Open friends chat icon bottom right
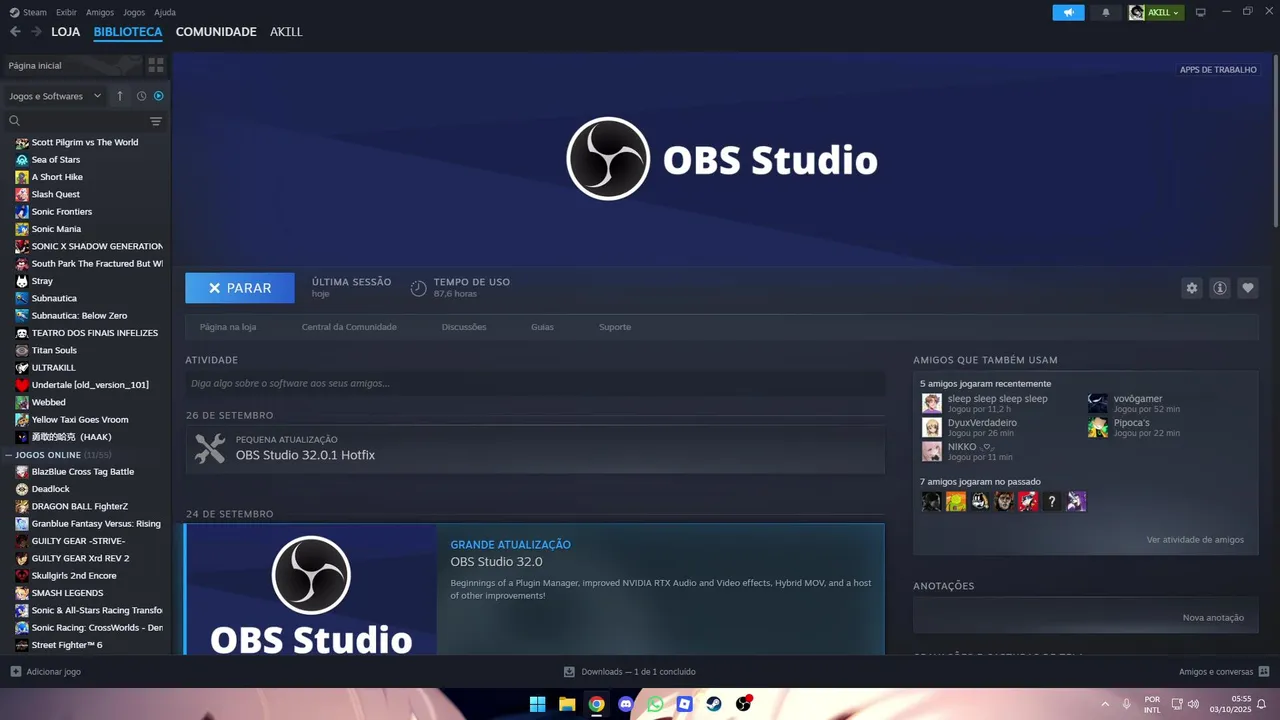Screen dimensions: 1280x720 click(1264, 672)
